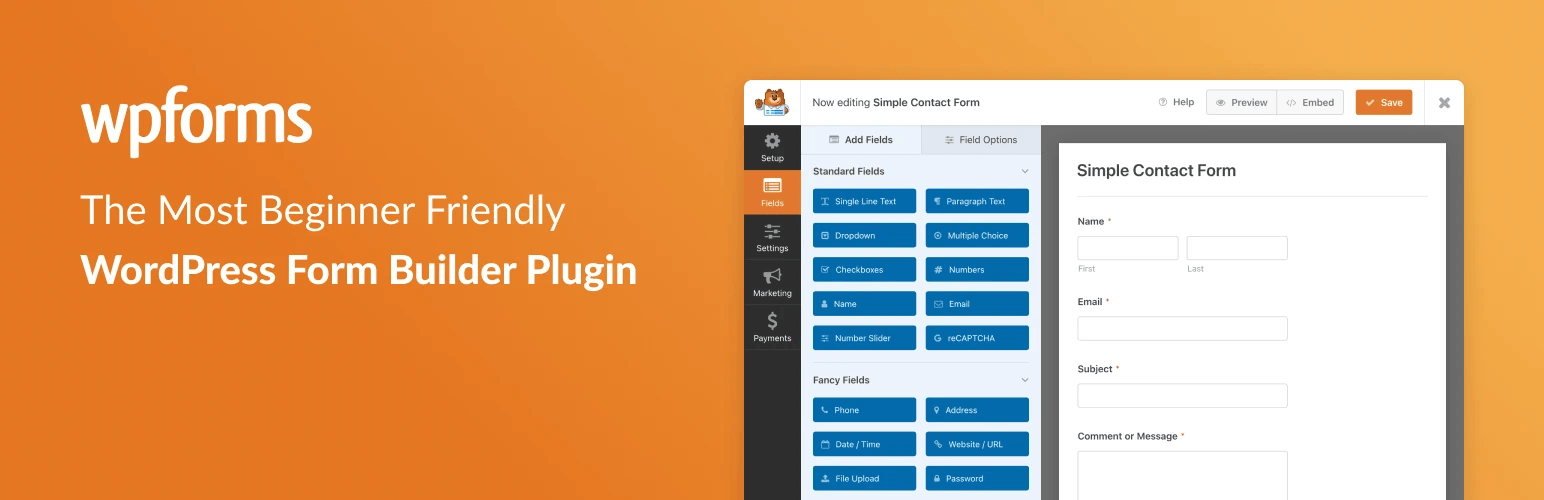The image size is (1544, 500).
Task: Add an Address field
Action: point(977,410)
